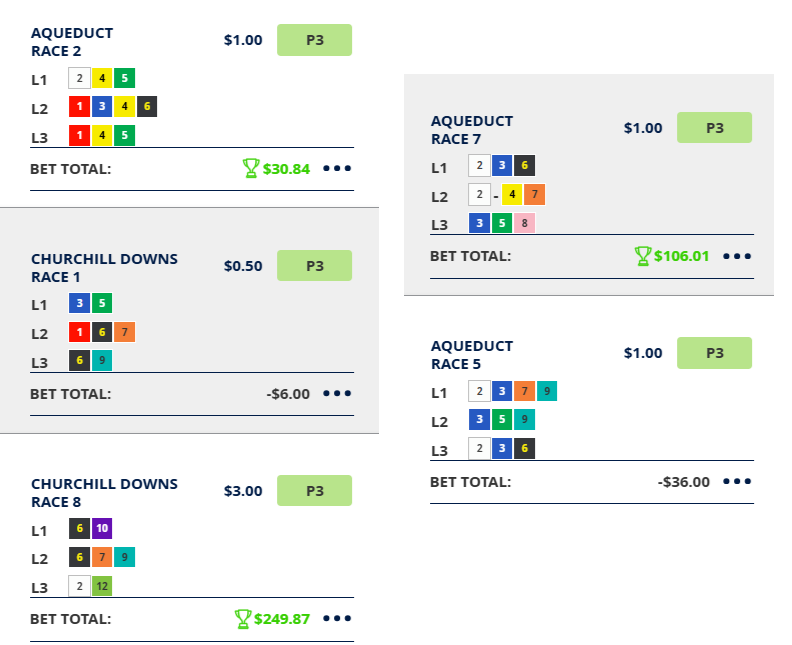
Task: Click P3 button on Aqueduct Race 2
Action: click(314, 40)
